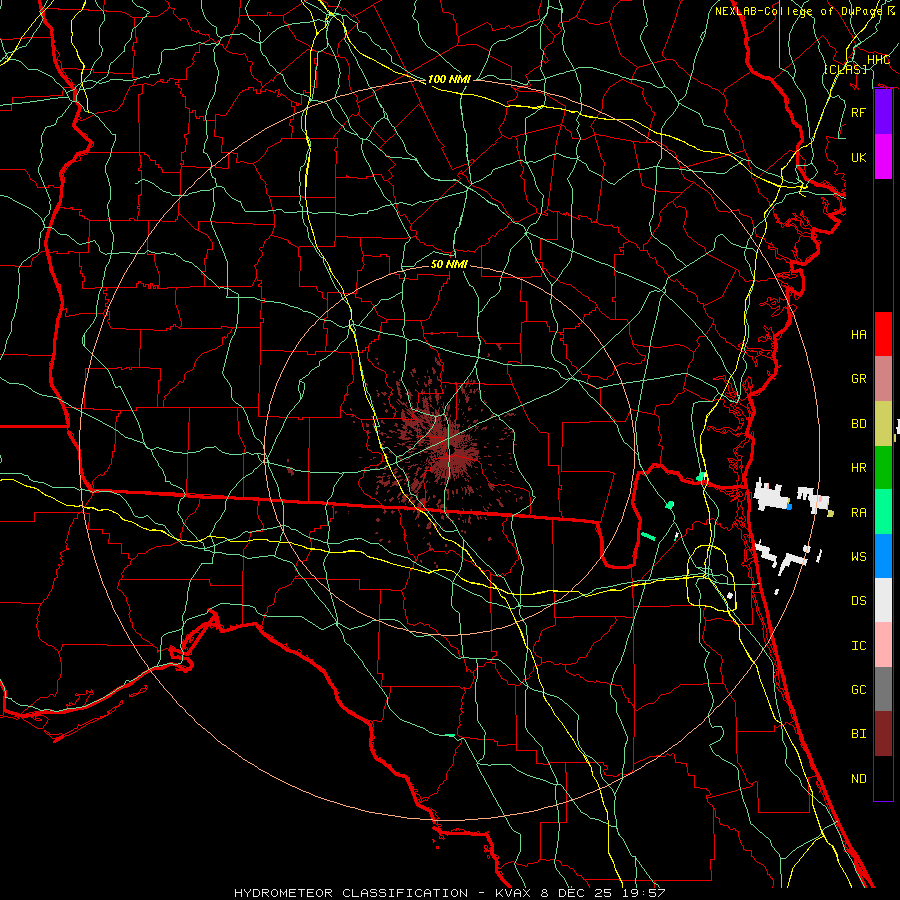This screenshot has height=900, width=900.
Task: Click the 'GR' legend label
Action: click(858, 379)
